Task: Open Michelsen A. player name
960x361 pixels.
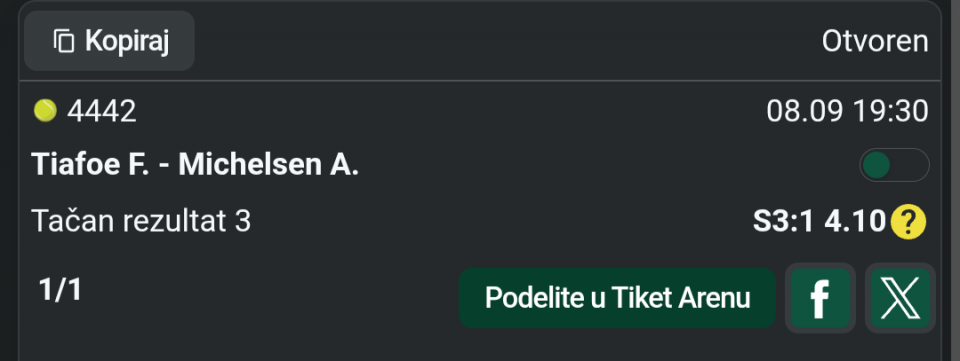Action: (269, 165)
